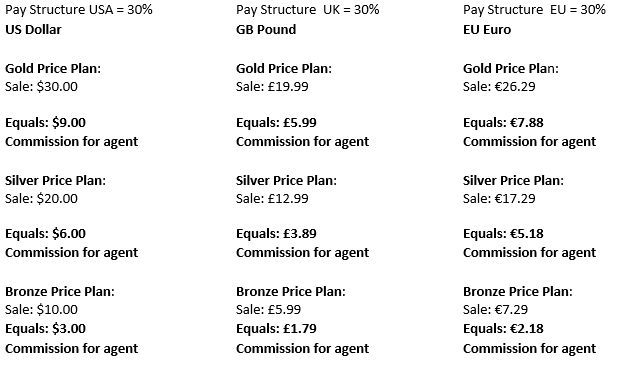Click the Equals: $9.00 commission line
617x367 pixels.
pyautogui.click(x=45, y=123)
